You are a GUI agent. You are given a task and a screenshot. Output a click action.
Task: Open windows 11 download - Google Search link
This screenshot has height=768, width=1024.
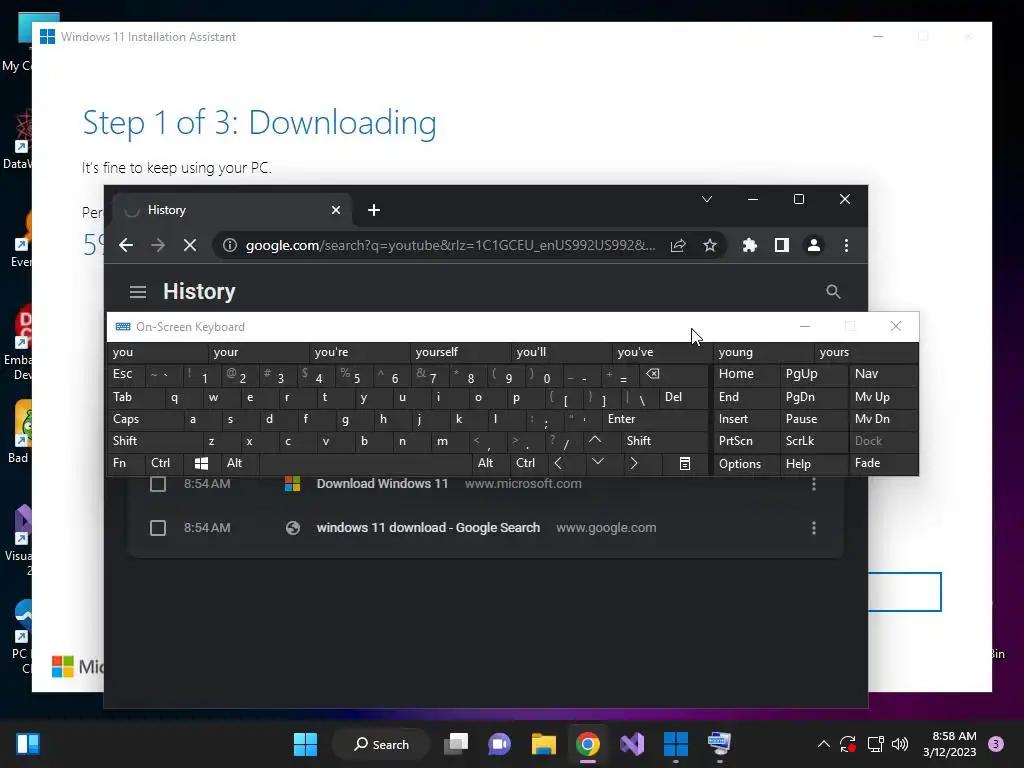click(428, 528)
